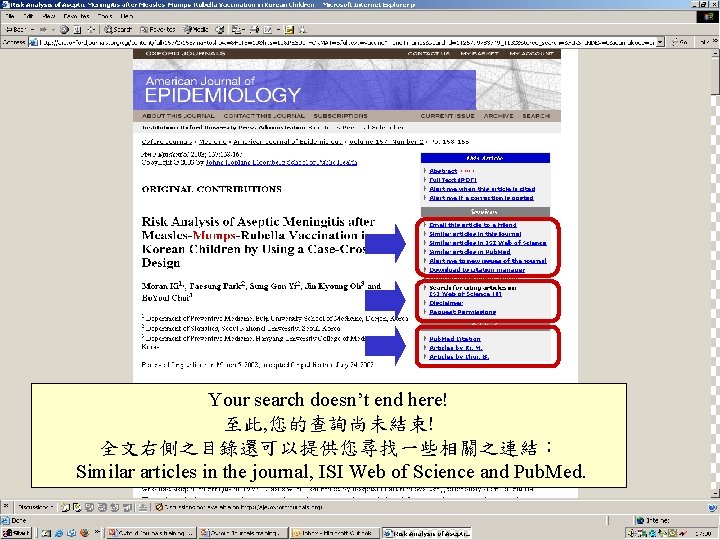
Task: Click the Mail toolbar icon
Action: click(x=236, y=29)
